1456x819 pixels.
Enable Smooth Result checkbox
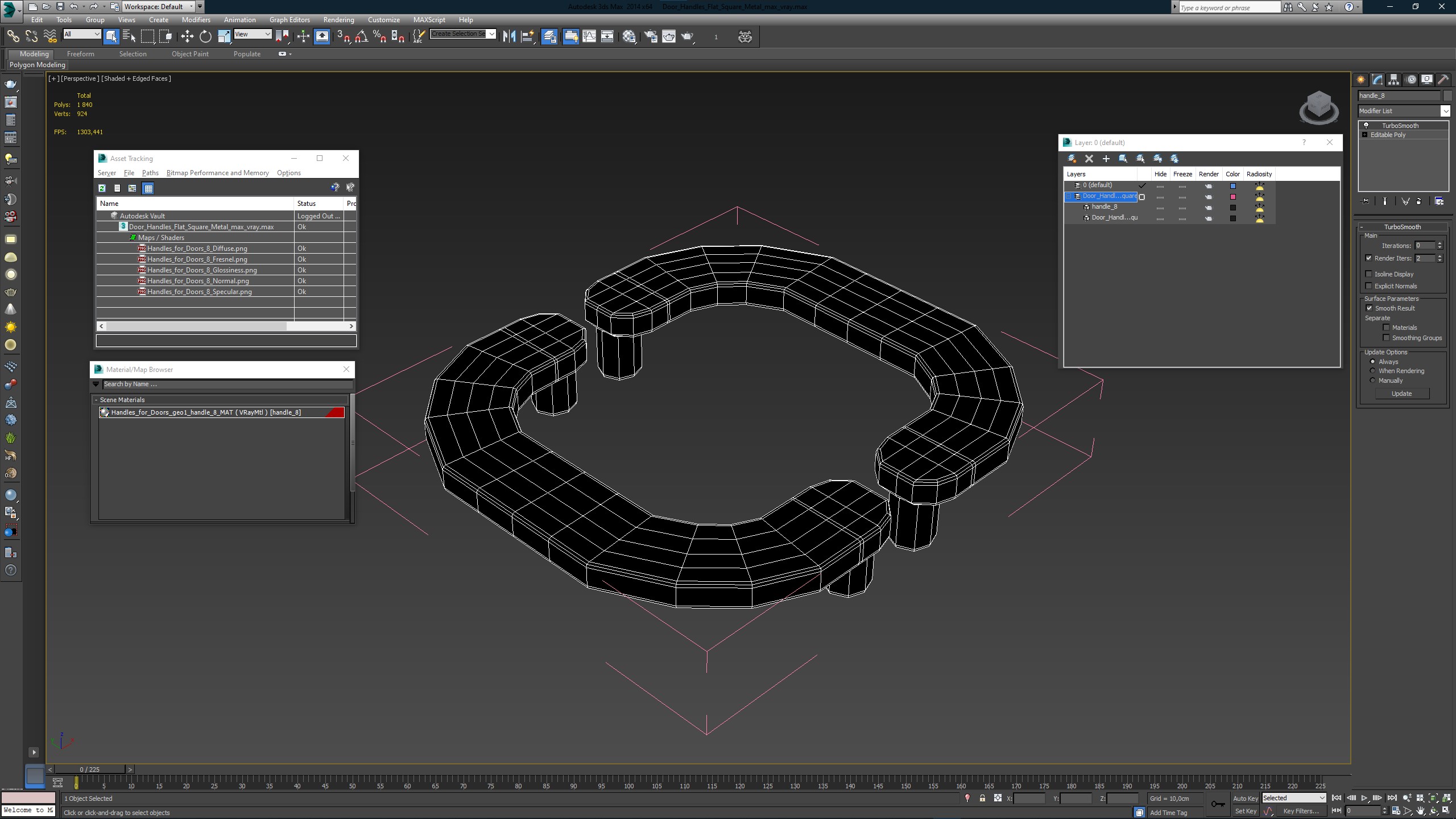pos(1369,308)
